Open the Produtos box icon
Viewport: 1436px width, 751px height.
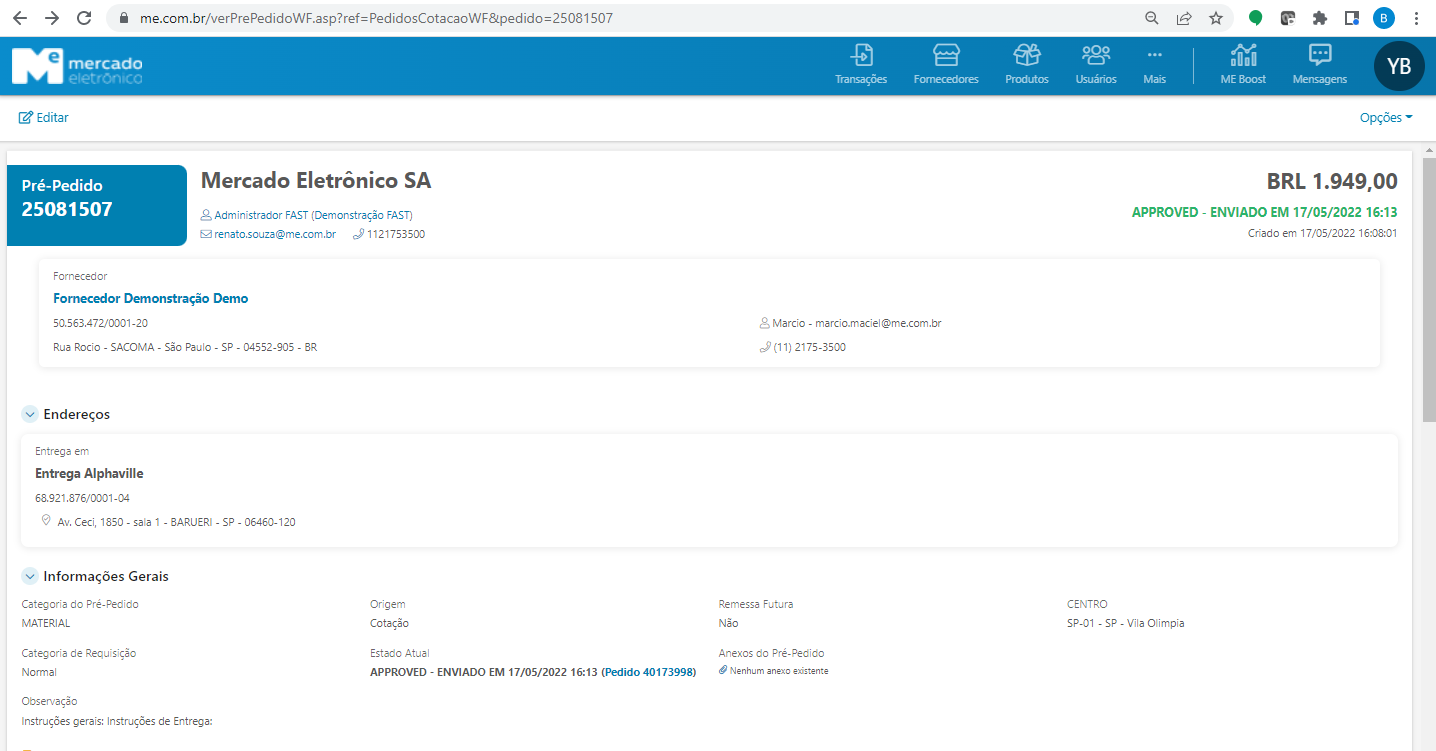point(1027,55)
